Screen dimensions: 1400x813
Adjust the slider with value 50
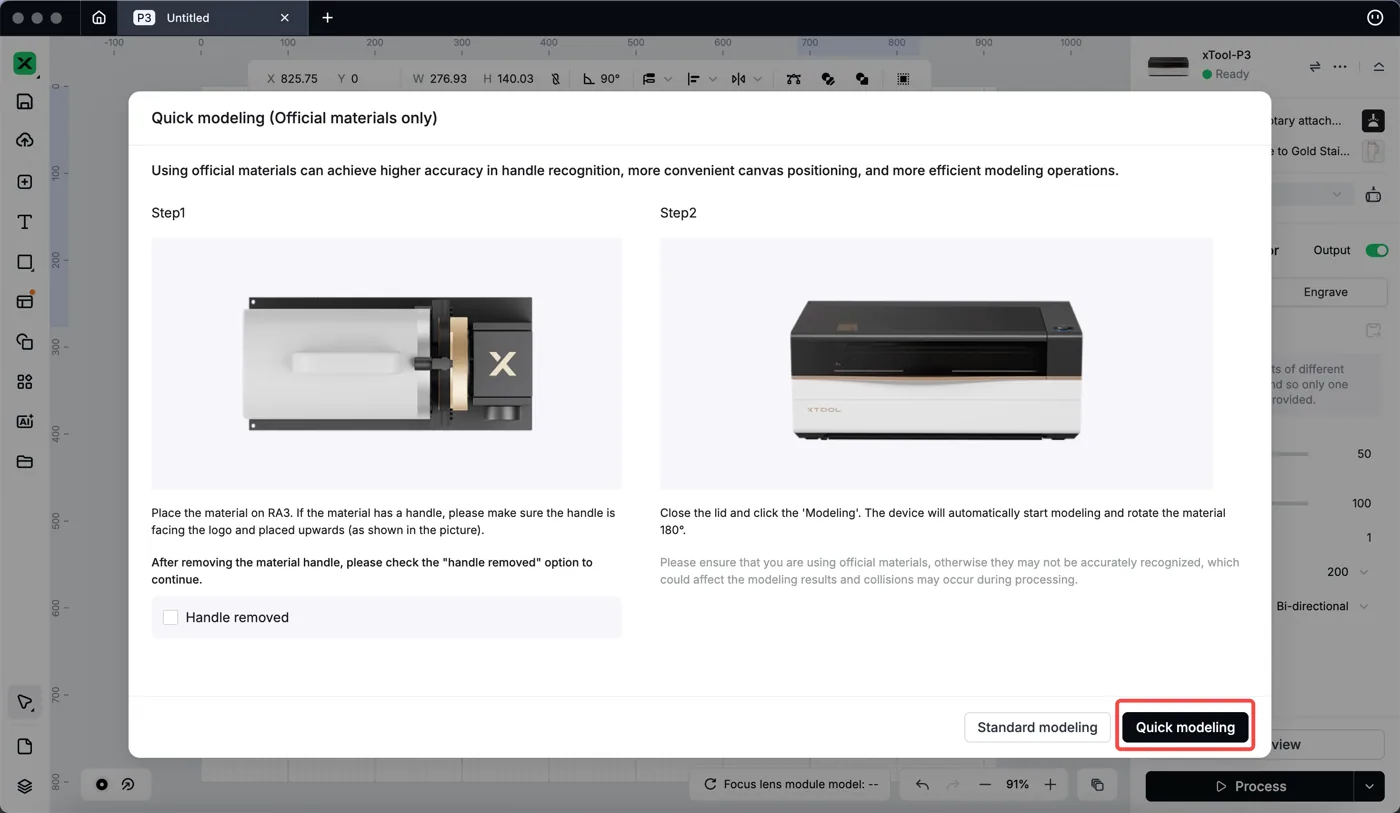(x=1290, y=454)
